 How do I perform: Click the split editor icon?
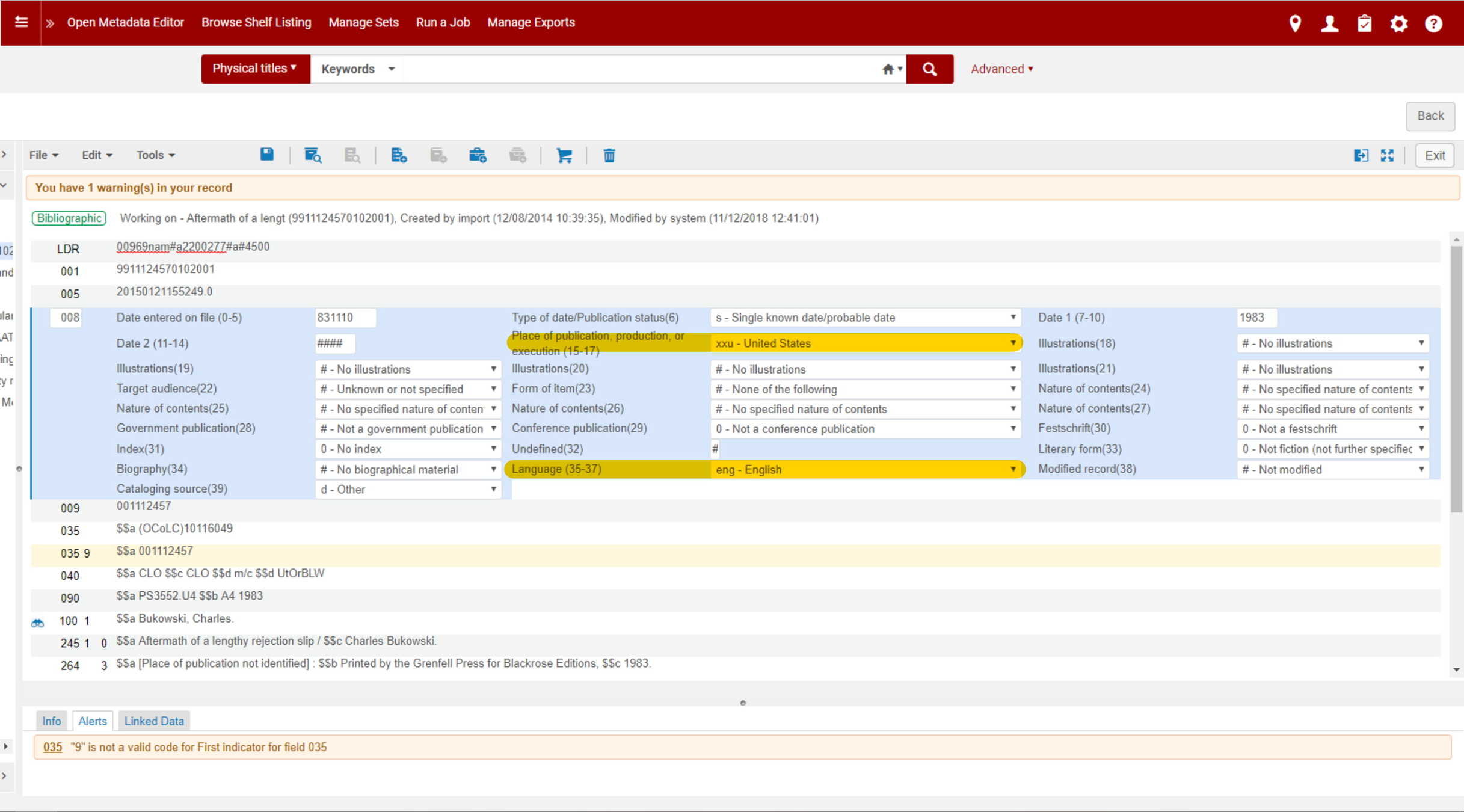coord(1361,156)
